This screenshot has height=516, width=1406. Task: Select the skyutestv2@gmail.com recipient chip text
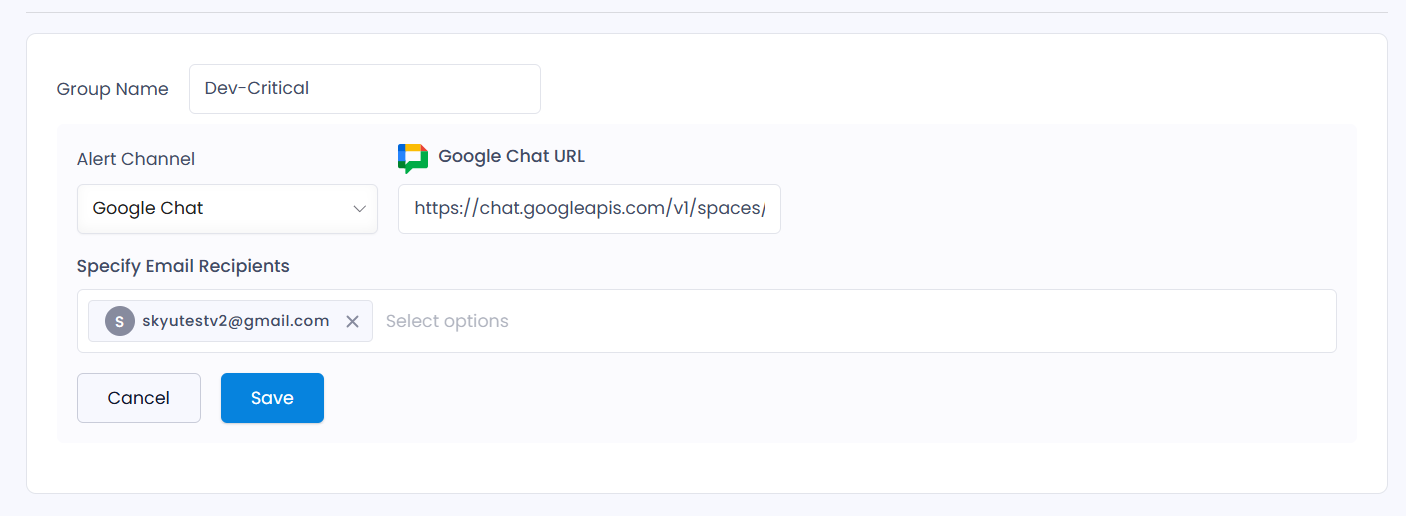click(x=236, y=321)
